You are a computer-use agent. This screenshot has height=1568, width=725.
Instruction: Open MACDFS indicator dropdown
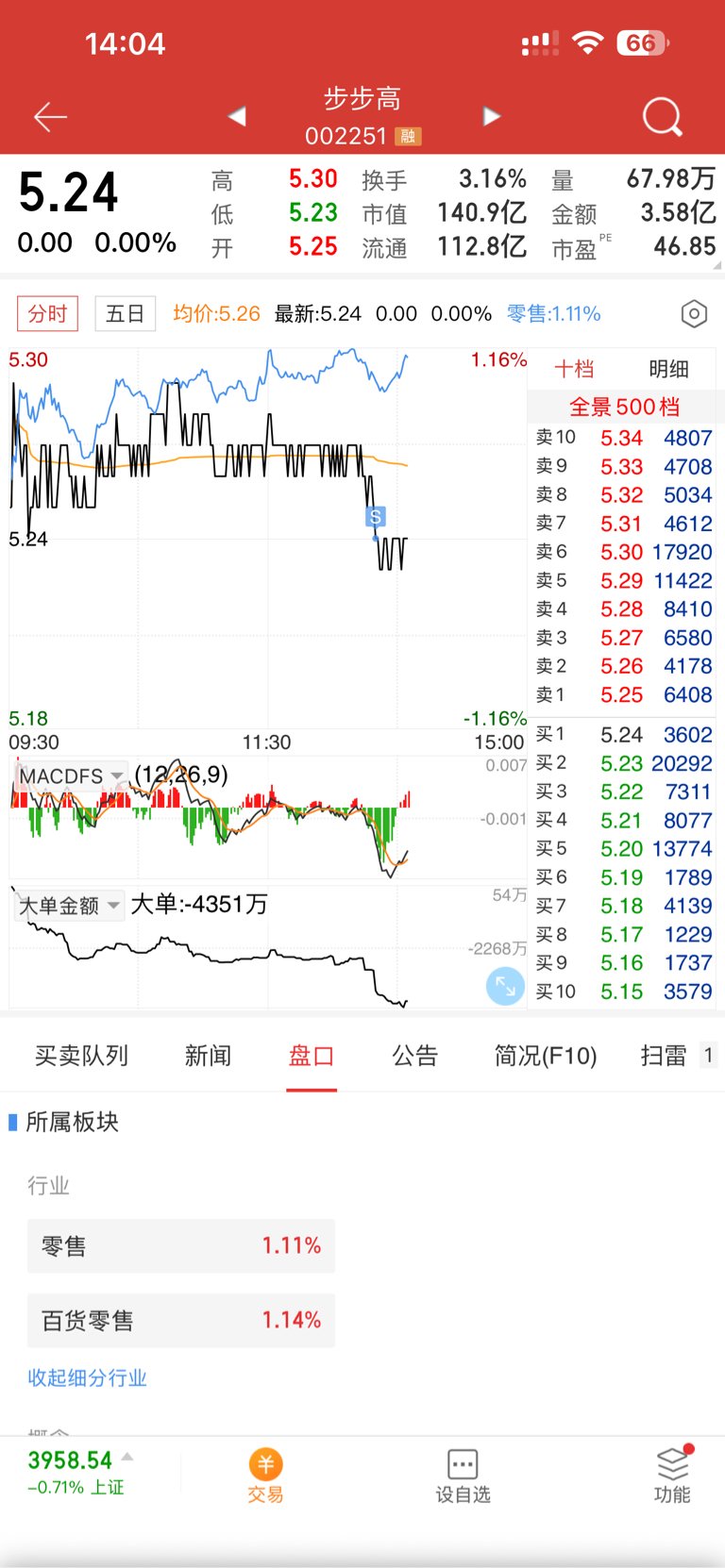click(71, 776)
